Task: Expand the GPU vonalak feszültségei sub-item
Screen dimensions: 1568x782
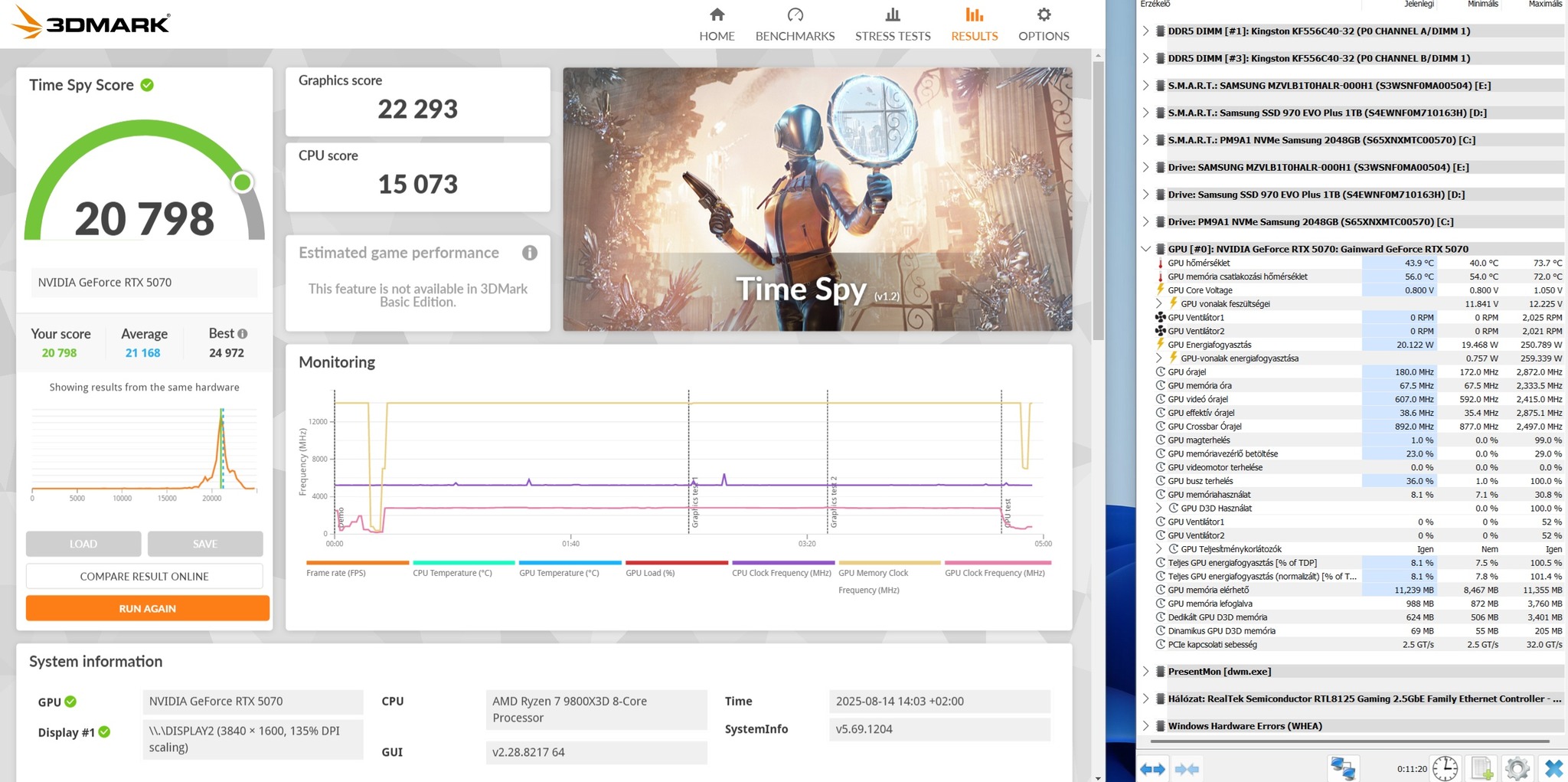Action: pyautogui.click(x=1159, y=304)
